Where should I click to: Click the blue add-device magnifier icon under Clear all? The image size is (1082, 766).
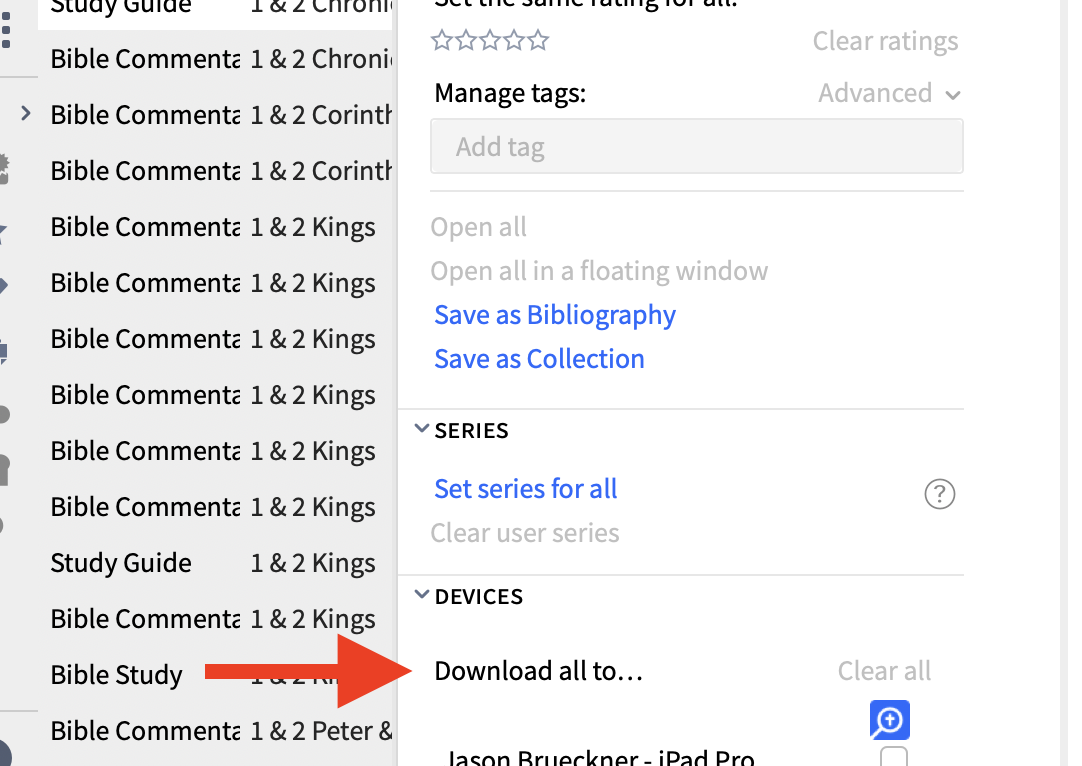889,720
